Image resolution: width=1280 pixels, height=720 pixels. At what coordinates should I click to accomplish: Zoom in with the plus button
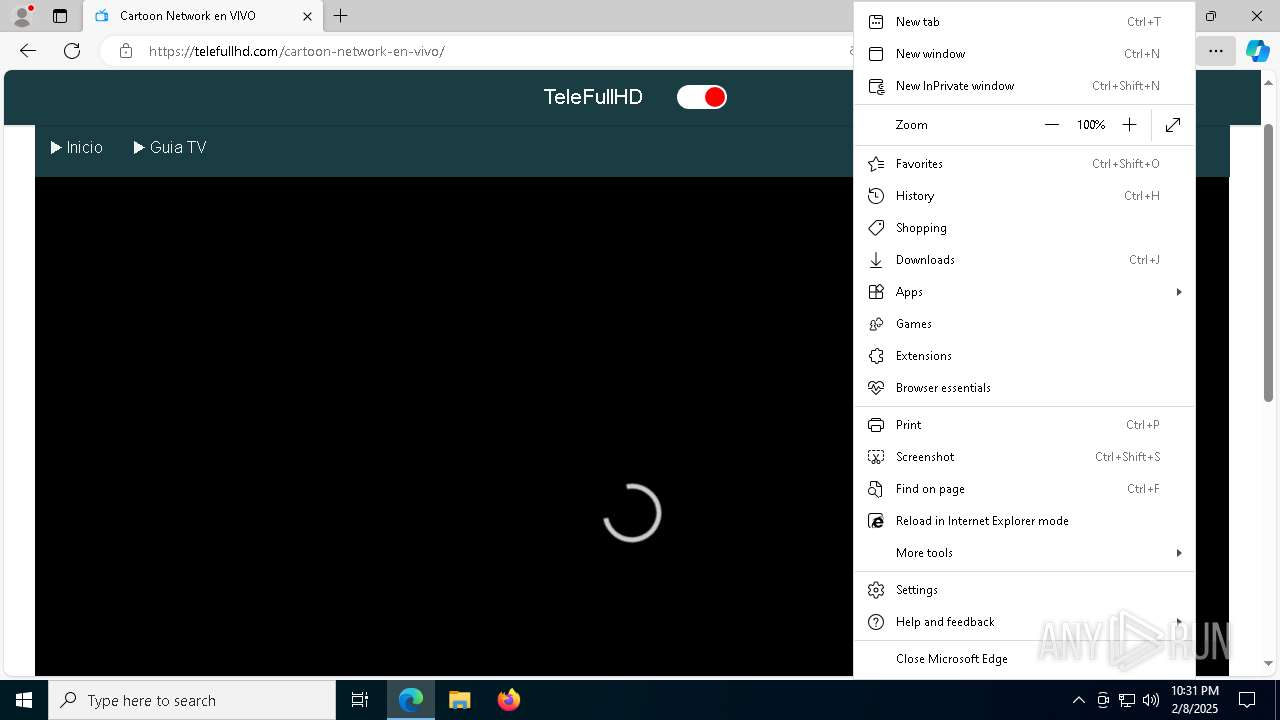[1129, 125]
